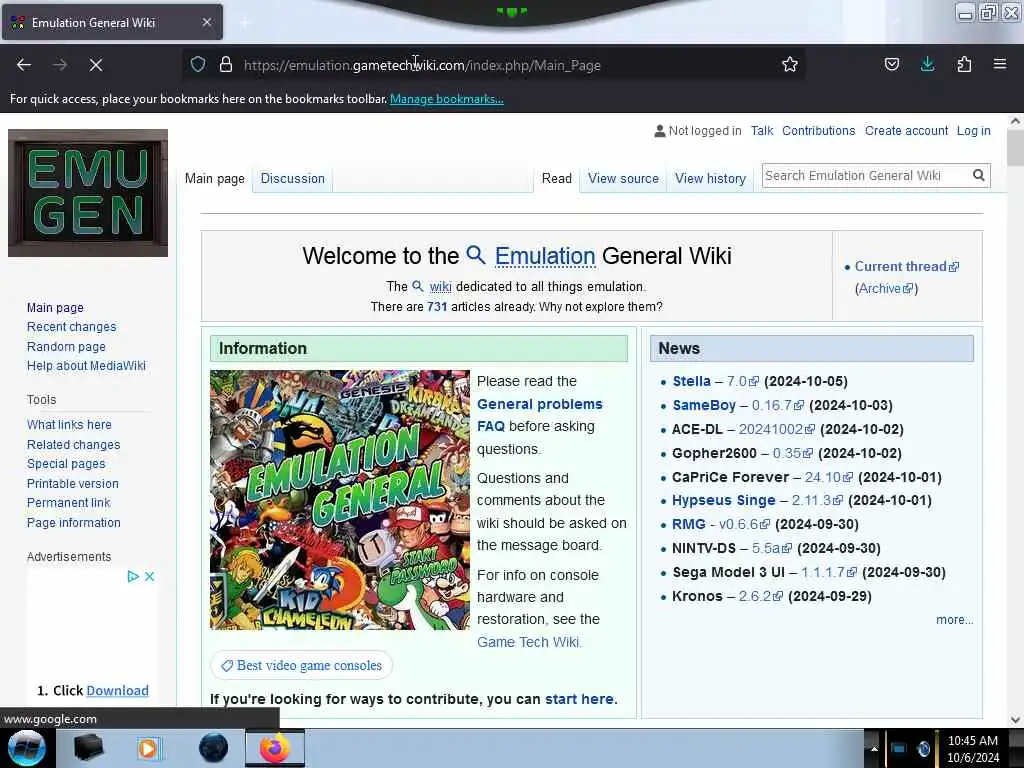The height and width of the screenshot is (768, 1024).
Task: Open the Archive link
Action: (884, 288)
